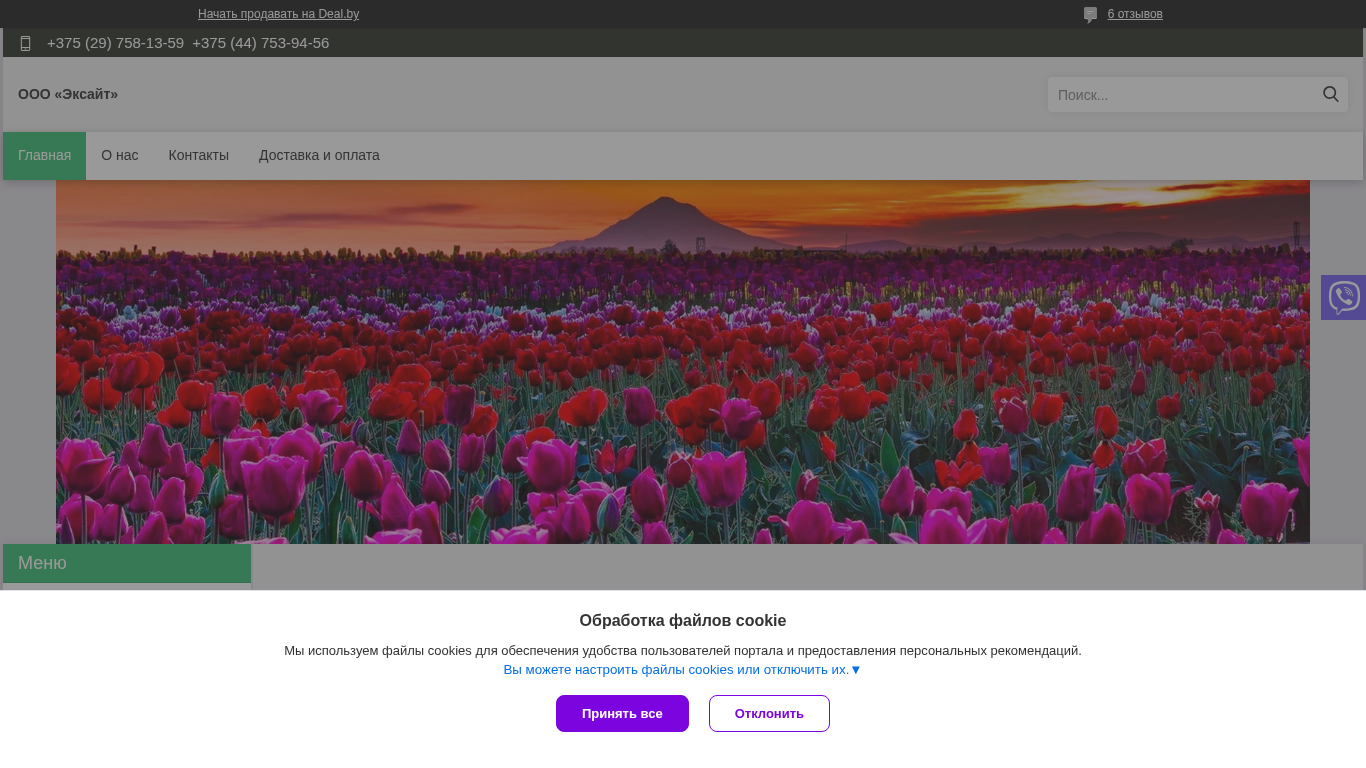Click the mobile phone icon
This screenshot has height=768, width=1366.
(26, 43)
